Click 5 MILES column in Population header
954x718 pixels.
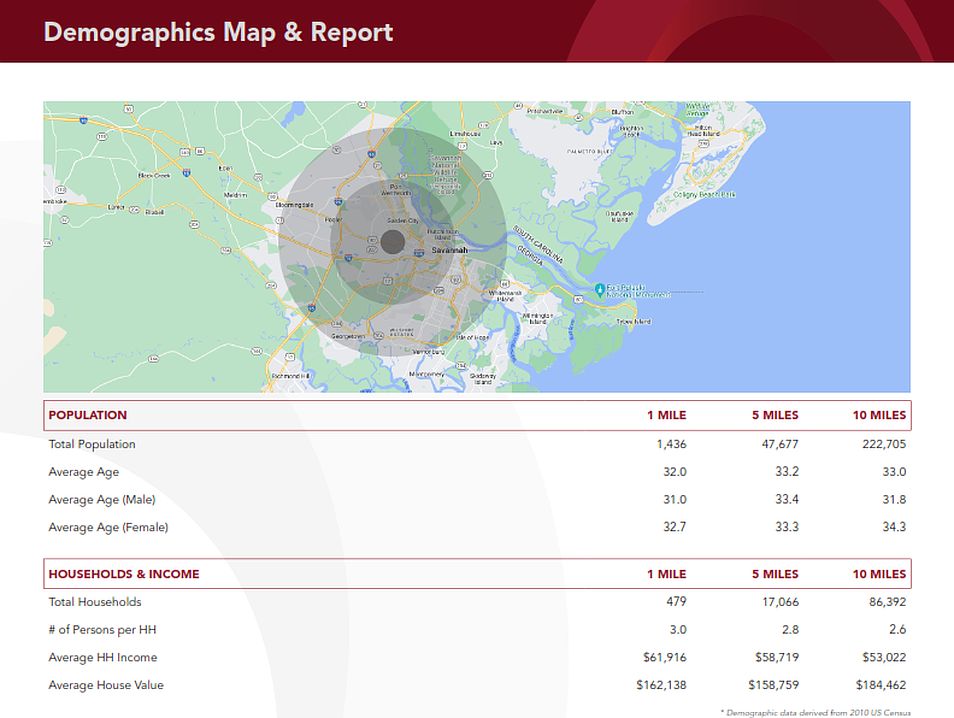pyautogui.click(x=775, y=415)
